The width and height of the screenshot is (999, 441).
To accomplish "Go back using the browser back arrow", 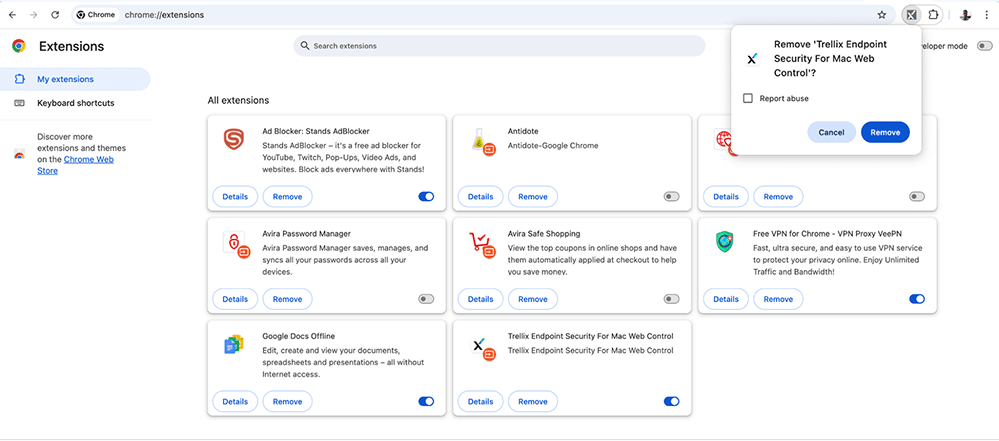I will tap(12, 15).
